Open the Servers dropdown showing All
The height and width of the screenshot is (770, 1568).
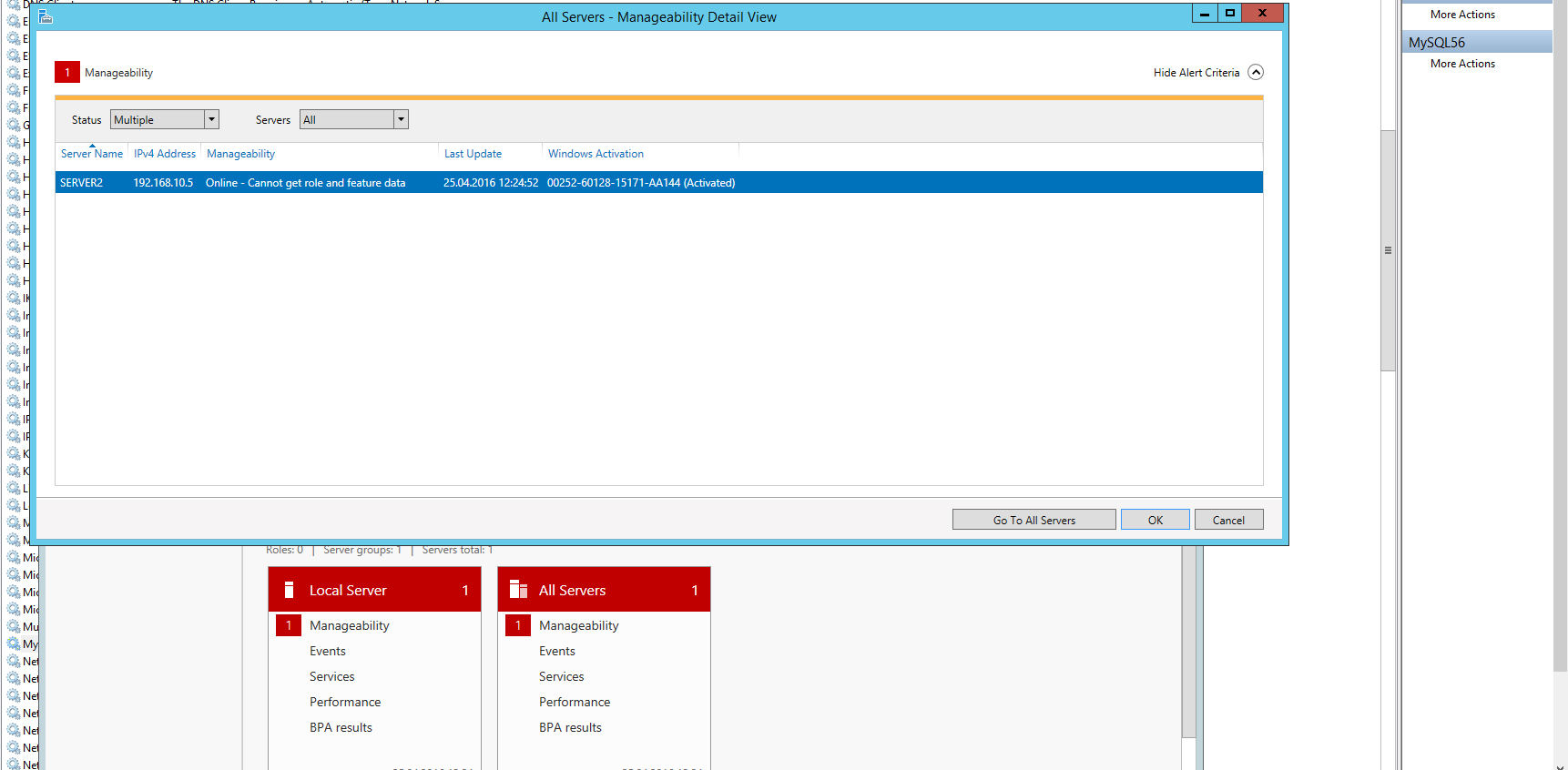[354, 119]
